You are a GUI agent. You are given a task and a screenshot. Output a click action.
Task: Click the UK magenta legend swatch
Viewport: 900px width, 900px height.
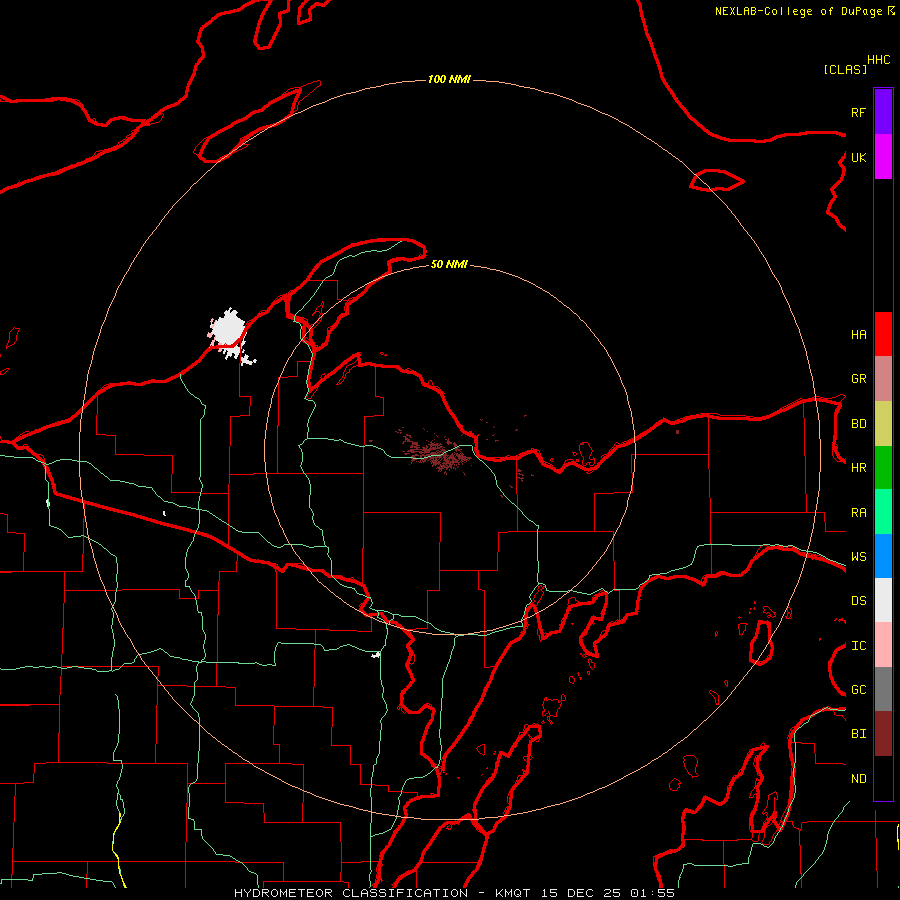(x=883, y=157)
